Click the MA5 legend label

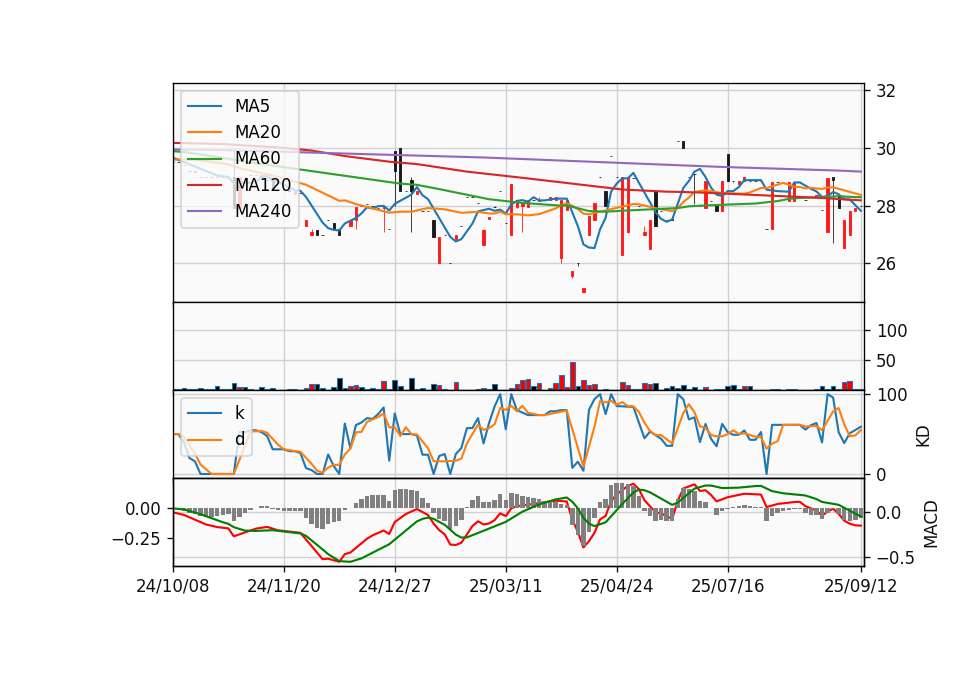click(x=252, y=106)
